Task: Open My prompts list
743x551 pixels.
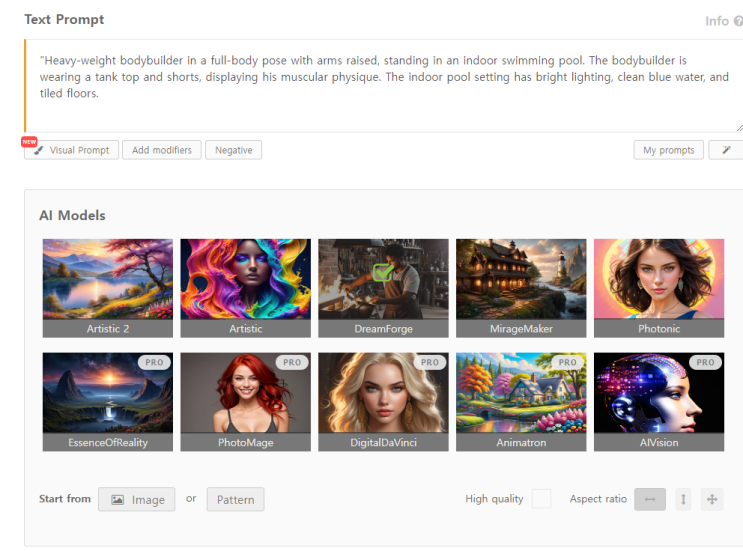Action: pyautogui.click(x=669, y=150)
